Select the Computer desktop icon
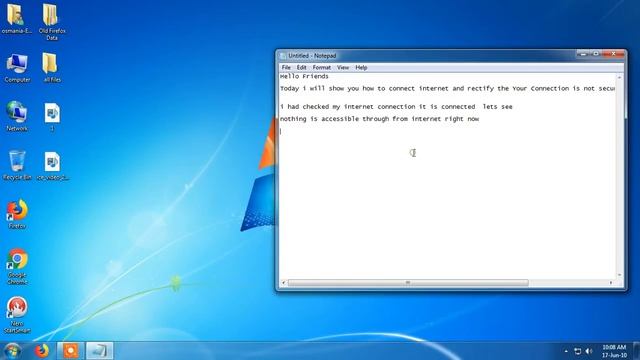Screen dimensions: 640x360 tap(17, 68)
